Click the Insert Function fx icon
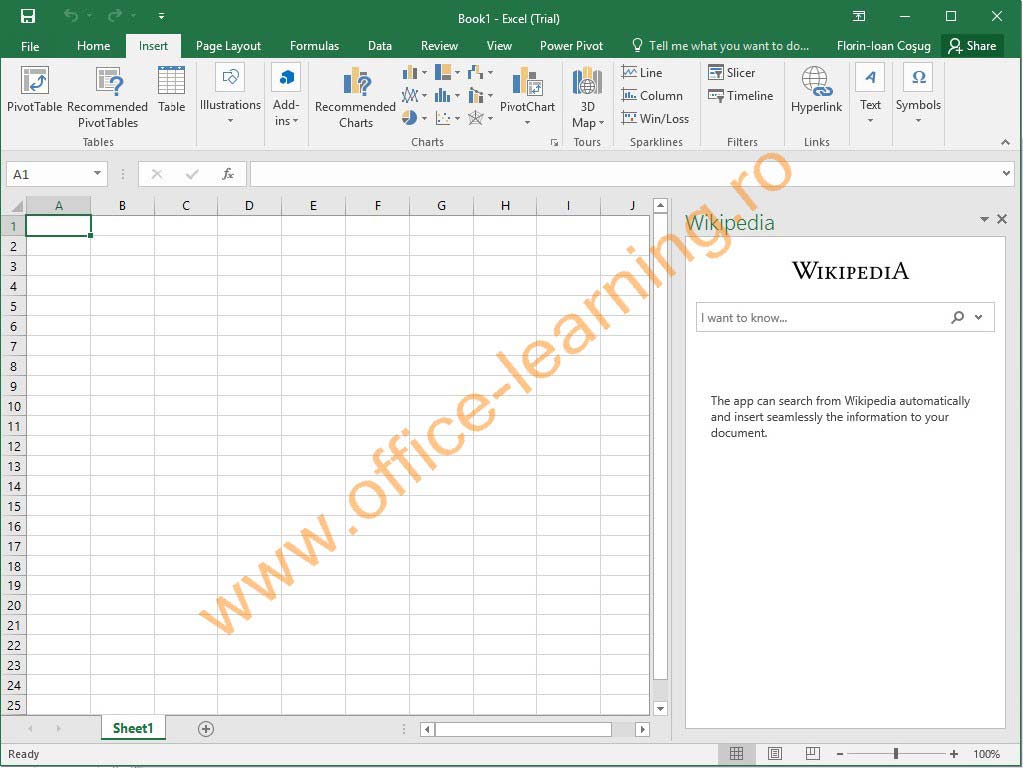Image resolution: width=1023 pixels, height=768 pixels. click(228, 174)
